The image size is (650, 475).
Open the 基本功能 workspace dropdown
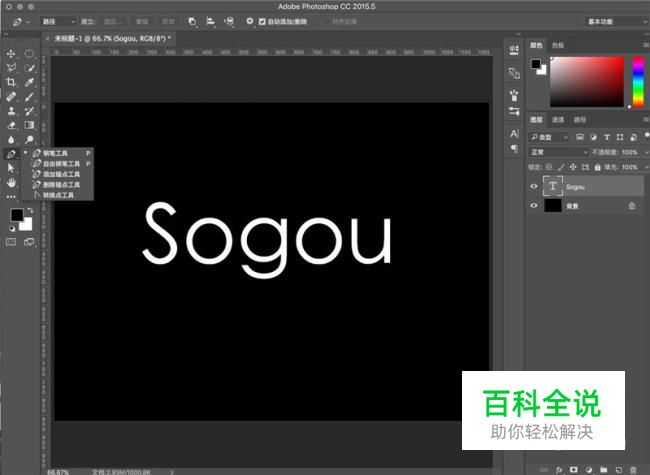(617, 22)
